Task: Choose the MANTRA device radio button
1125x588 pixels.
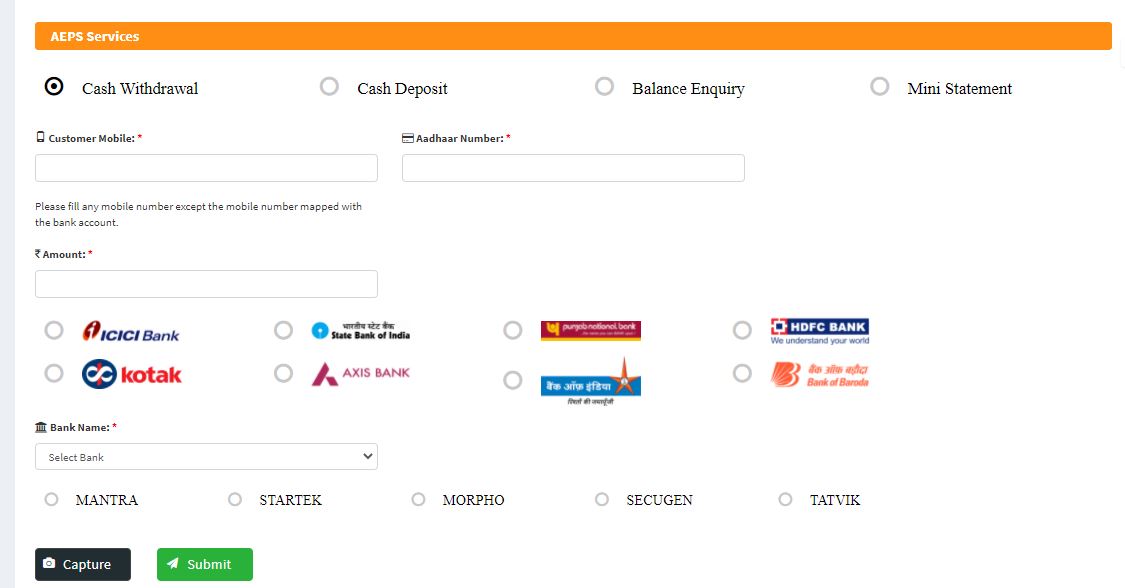Action: pyautogui.click(x=51, y=500)
